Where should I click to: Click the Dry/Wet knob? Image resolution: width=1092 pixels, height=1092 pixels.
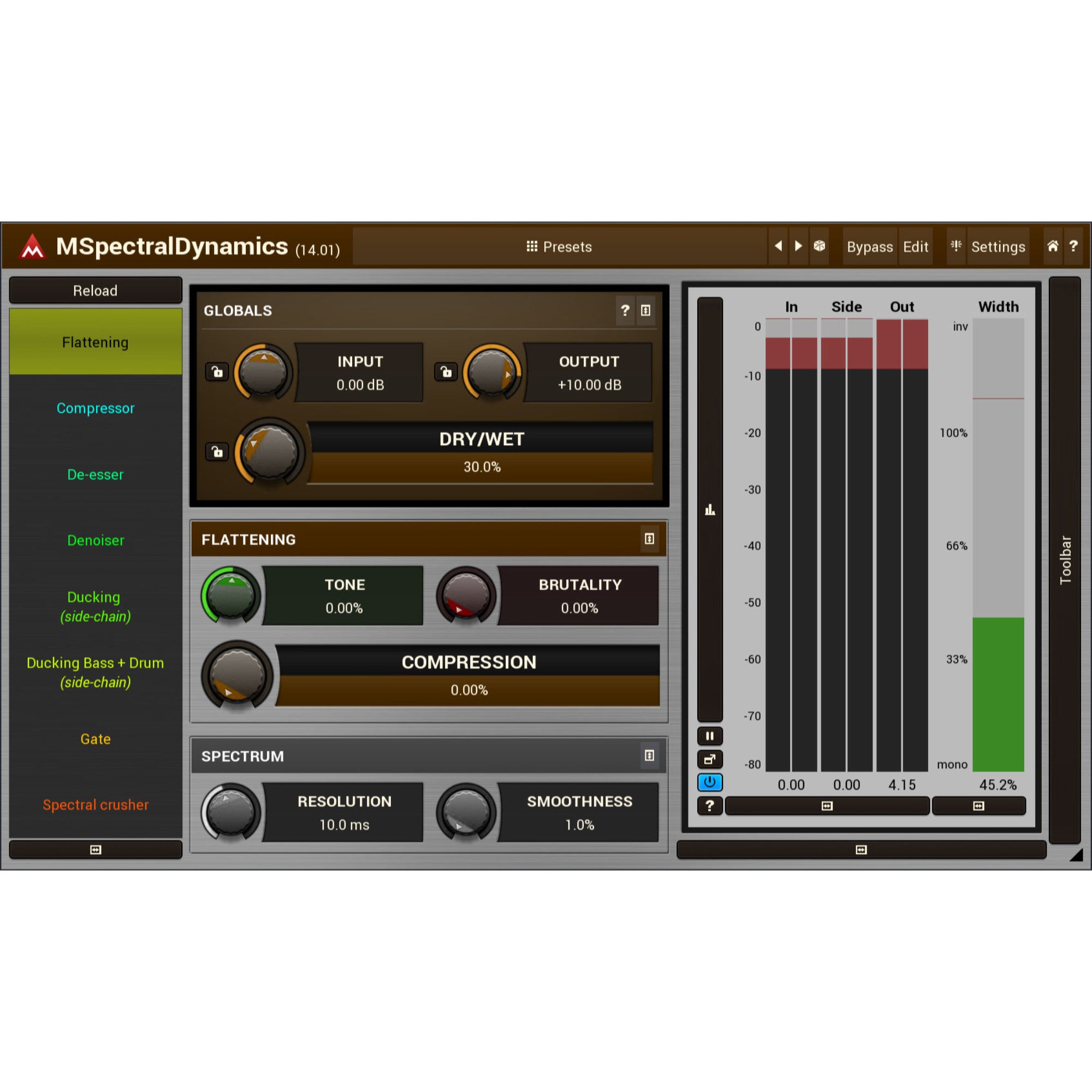[x=270, y=452]
